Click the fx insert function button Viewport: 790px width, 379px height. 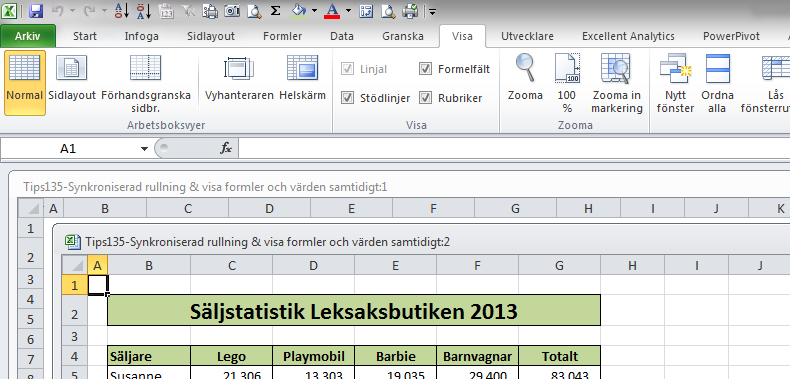pos(226,149)
